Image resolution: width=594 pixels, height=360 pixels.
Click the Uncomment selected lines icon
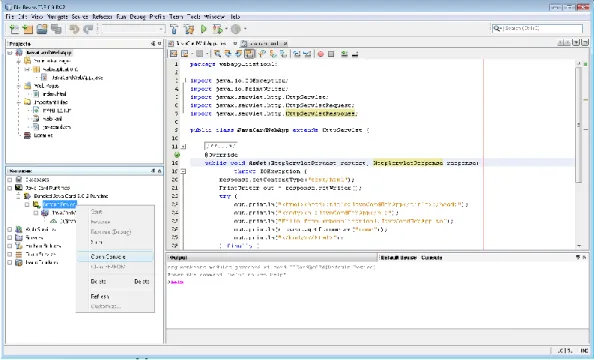click(355, 54)
